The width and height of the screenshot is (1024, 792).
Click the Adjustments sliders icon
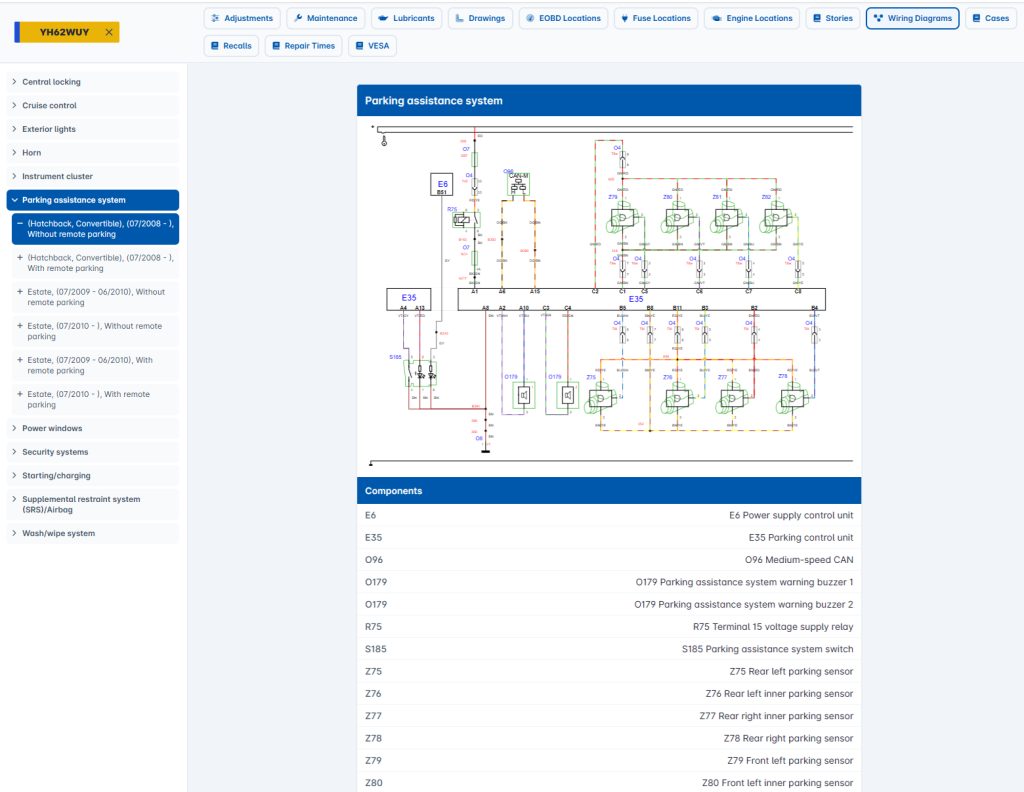216,18
